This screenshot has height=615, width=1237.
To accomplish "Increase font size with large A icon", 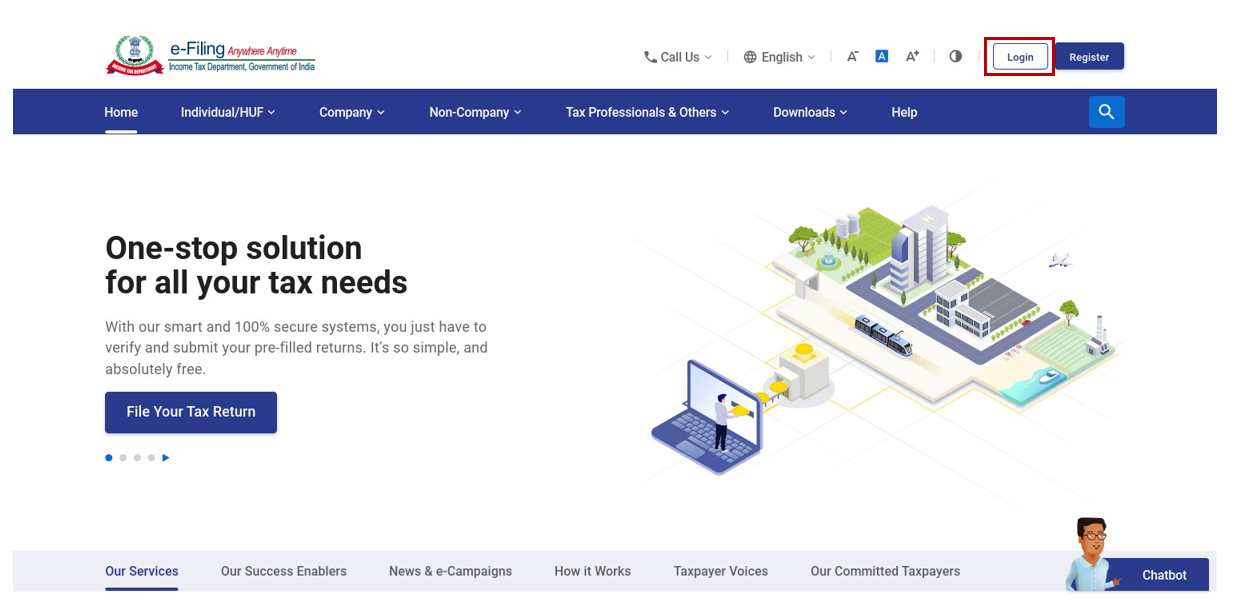I will click(x=912, y=57).
